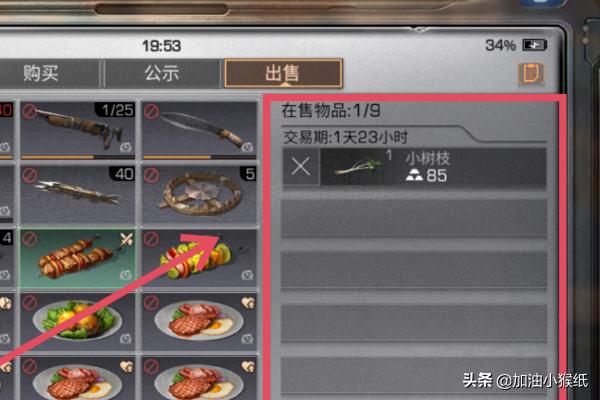Select the 出售 tab

283,73
